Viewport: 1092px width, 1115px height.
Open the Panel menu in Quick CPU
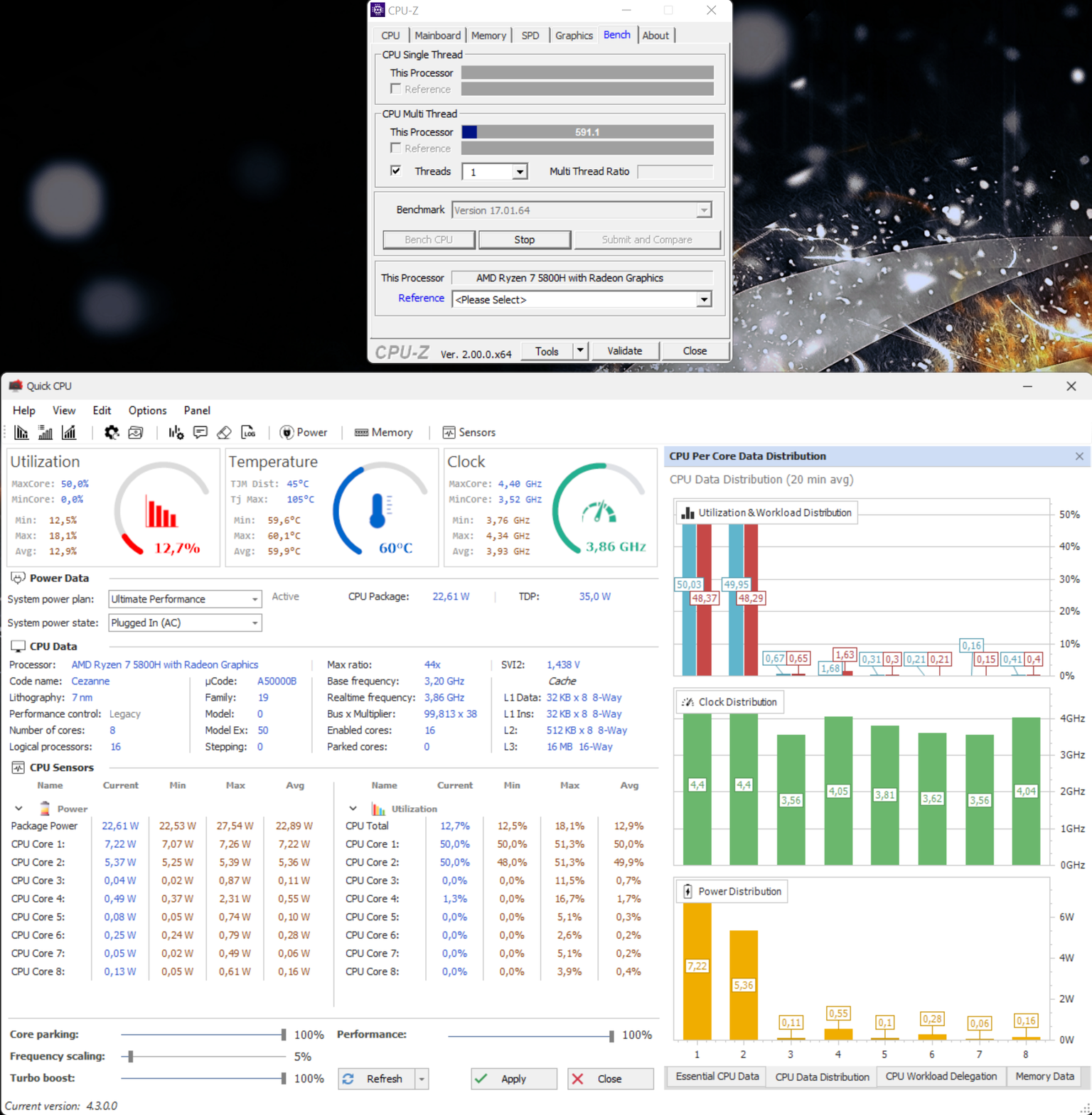[x=197, y=410]
